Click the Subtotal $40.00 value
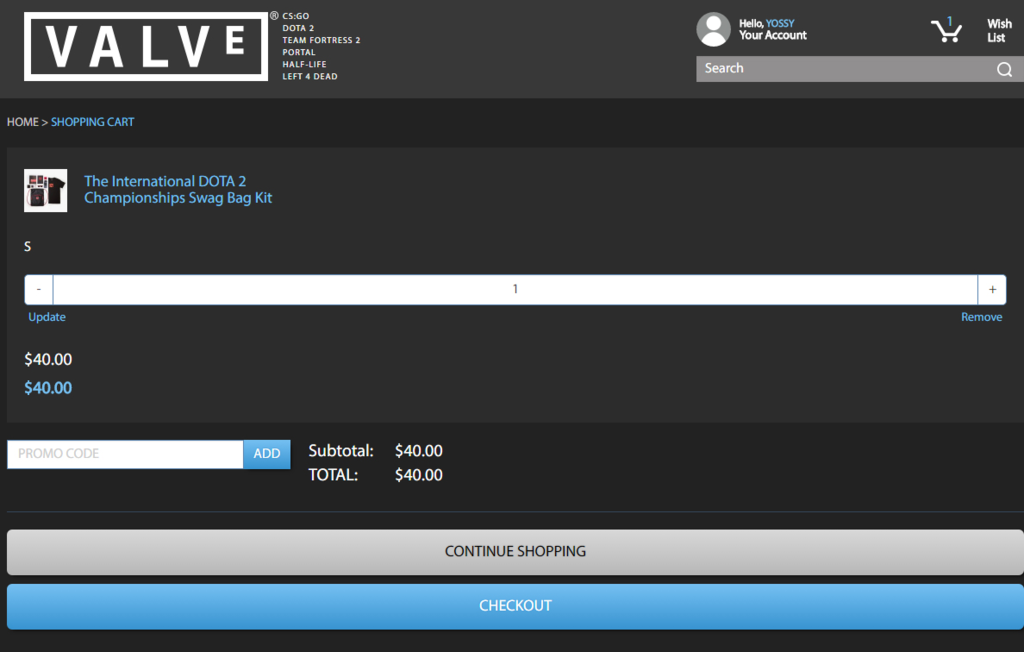 pos(419,451)
